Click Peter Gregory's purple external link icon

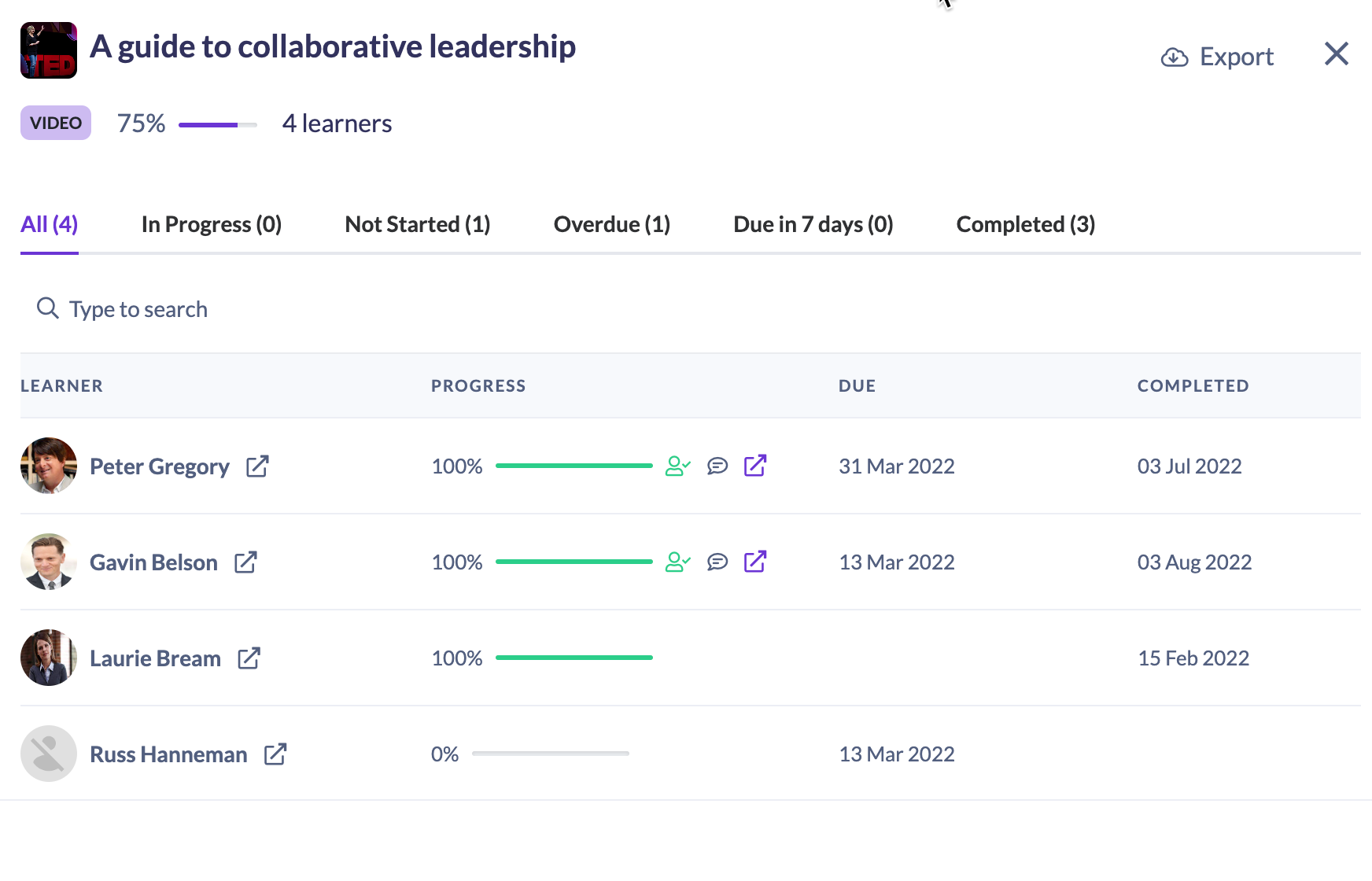(755, 466)
